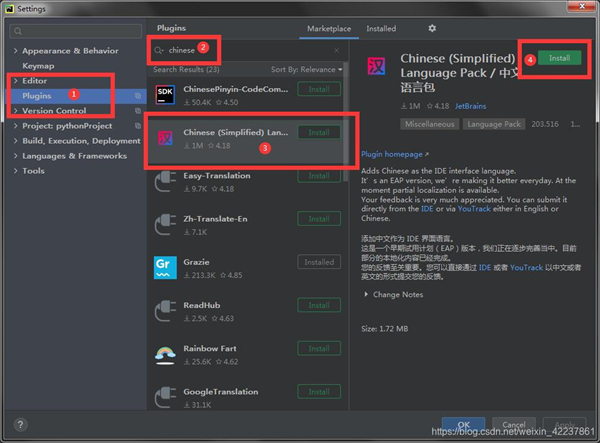Select Keymap in the settings tree

pyautogui.click(x=38, y=65)
